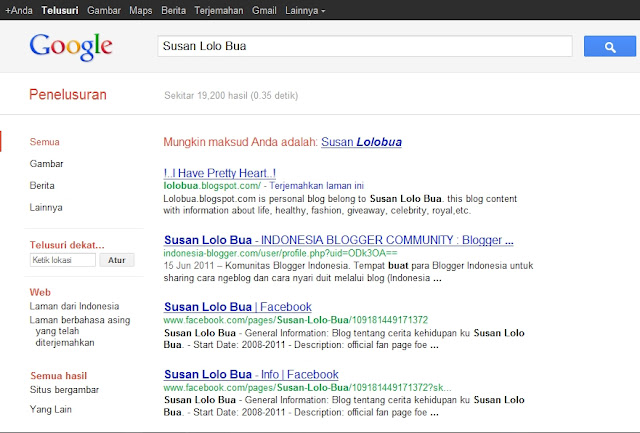Screen dimensions: 640x433
Task: Click the Atur button
Action: pos(117,260)
